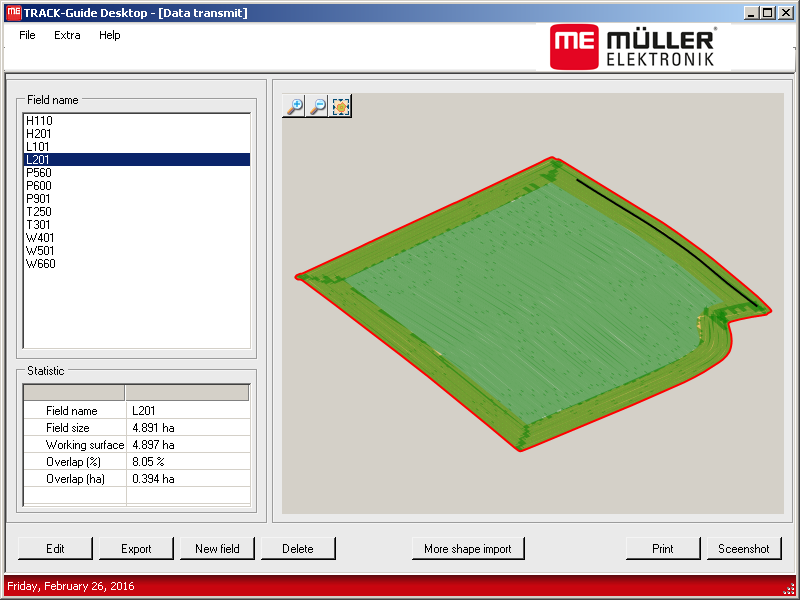This screenshot has height=600, width=800.
Task: Click the zoom in magnifier icon
Action: point(294,106)
